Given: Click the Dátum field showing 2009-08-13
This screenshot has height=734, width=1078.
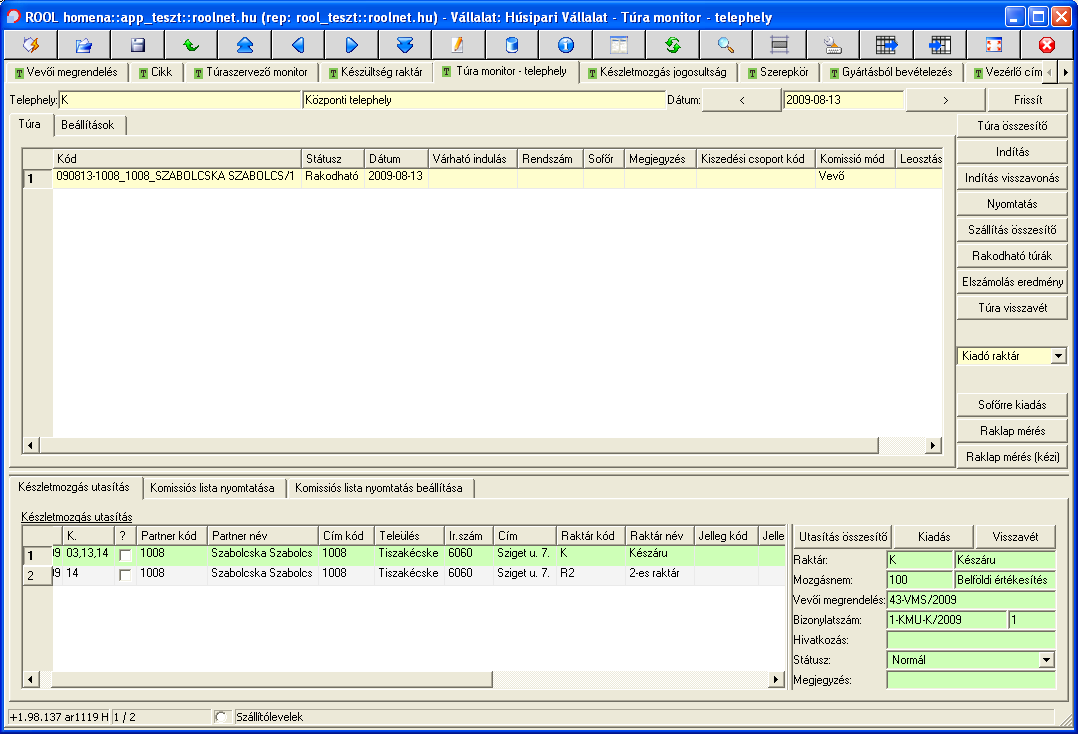Looking at the screenshot, I should click(842, 100).
